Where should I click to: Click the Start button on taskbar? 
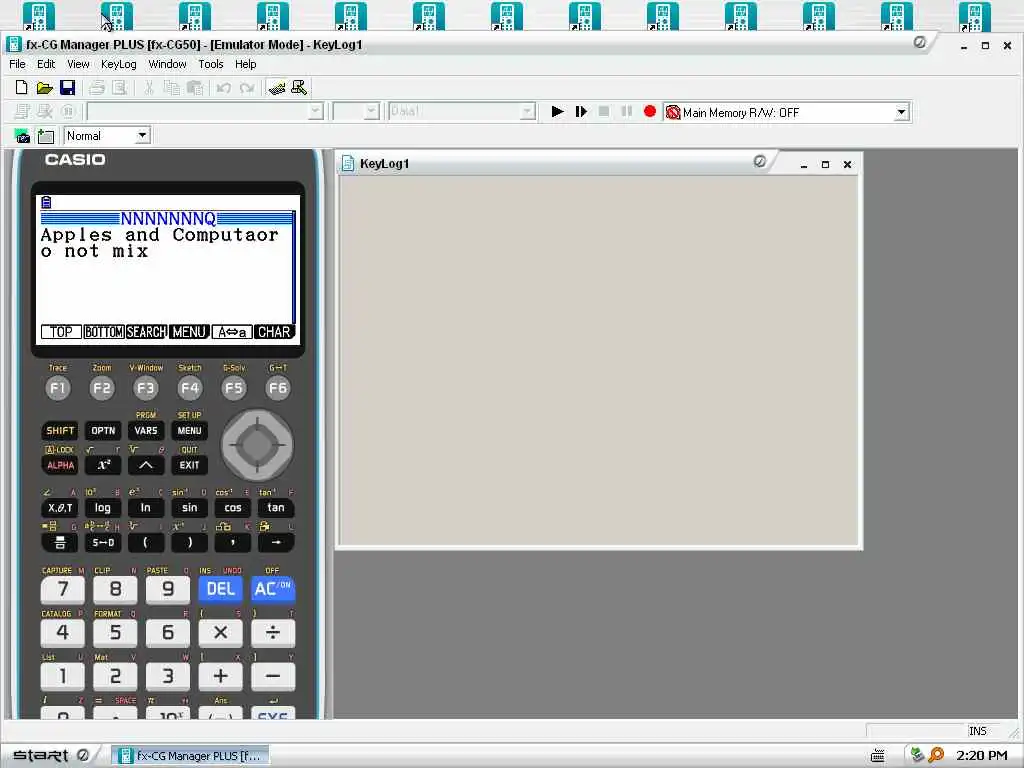point(50,756)
